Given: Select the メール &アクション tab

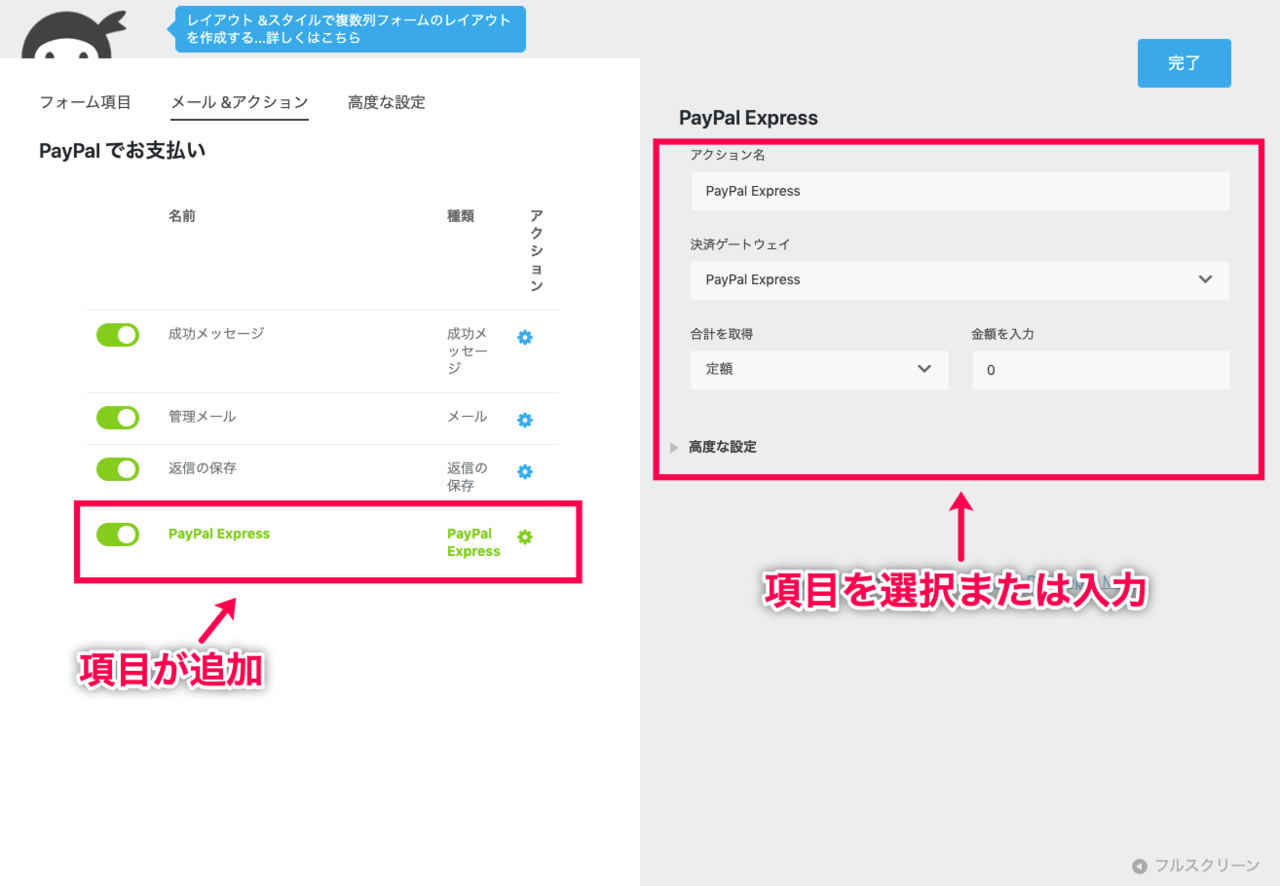Looking at the screenshot, I should pyautogui.click(x=240, y=102).
